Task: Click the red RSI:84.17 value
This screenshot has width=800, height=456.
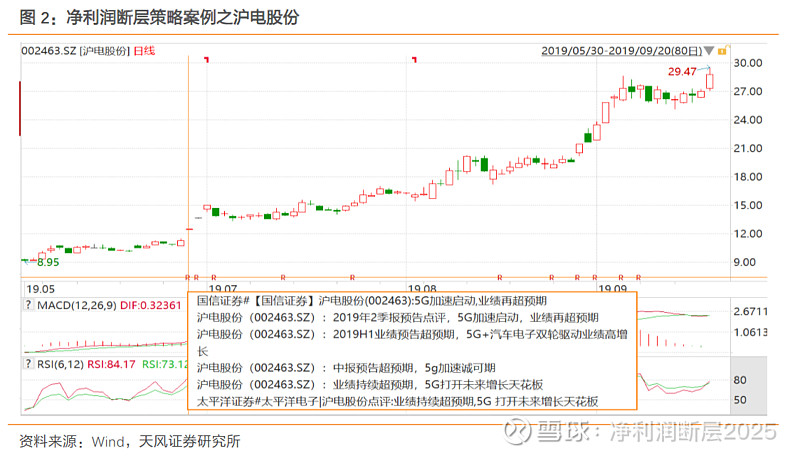Action: point(111,364)
